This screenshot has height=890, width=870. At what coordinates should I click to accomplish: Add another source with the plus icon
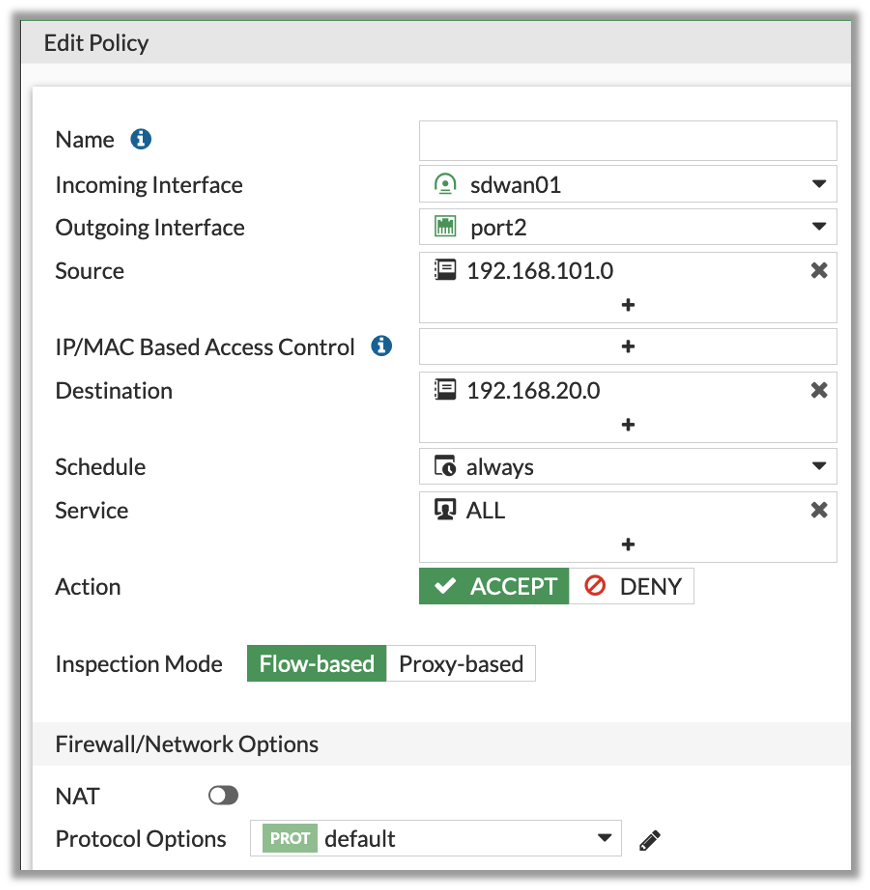pyautogui.click(x=628, y=305)
